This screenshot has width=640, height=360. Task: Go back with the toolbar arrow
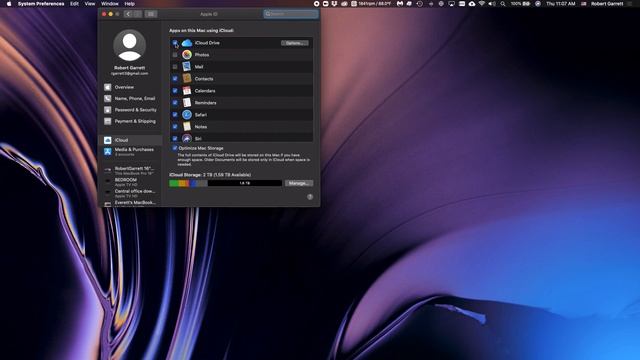click(128, 14)
